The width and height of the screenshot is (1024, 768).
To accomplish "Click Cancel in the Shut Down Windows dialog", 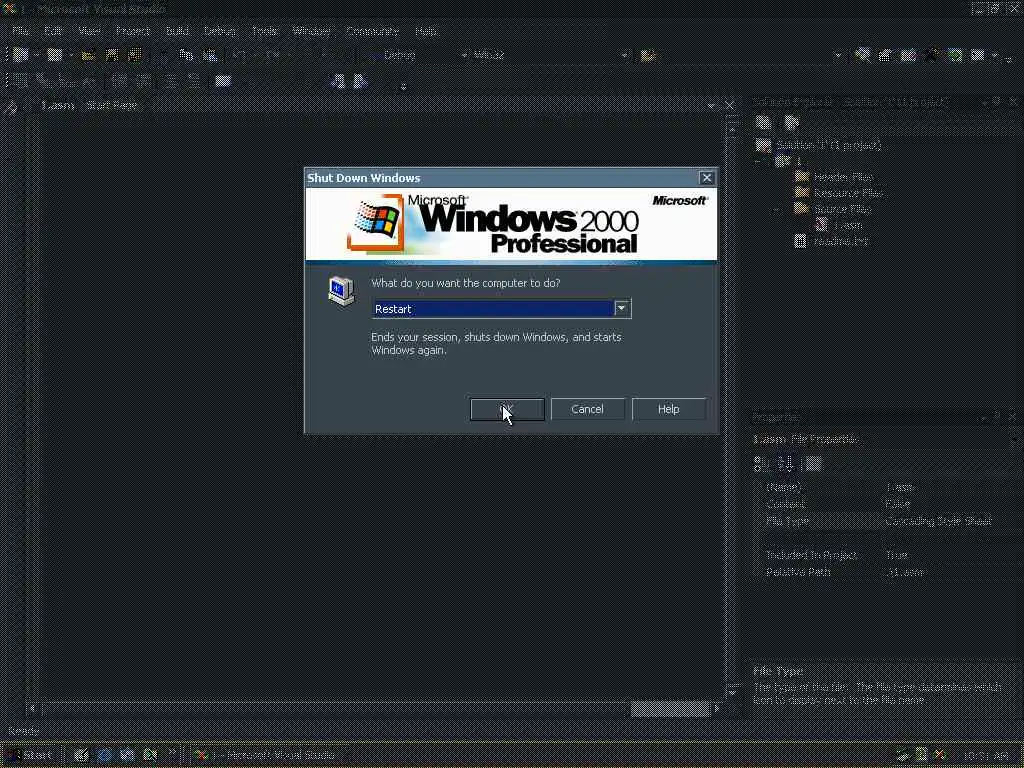I will pos(587,409).
